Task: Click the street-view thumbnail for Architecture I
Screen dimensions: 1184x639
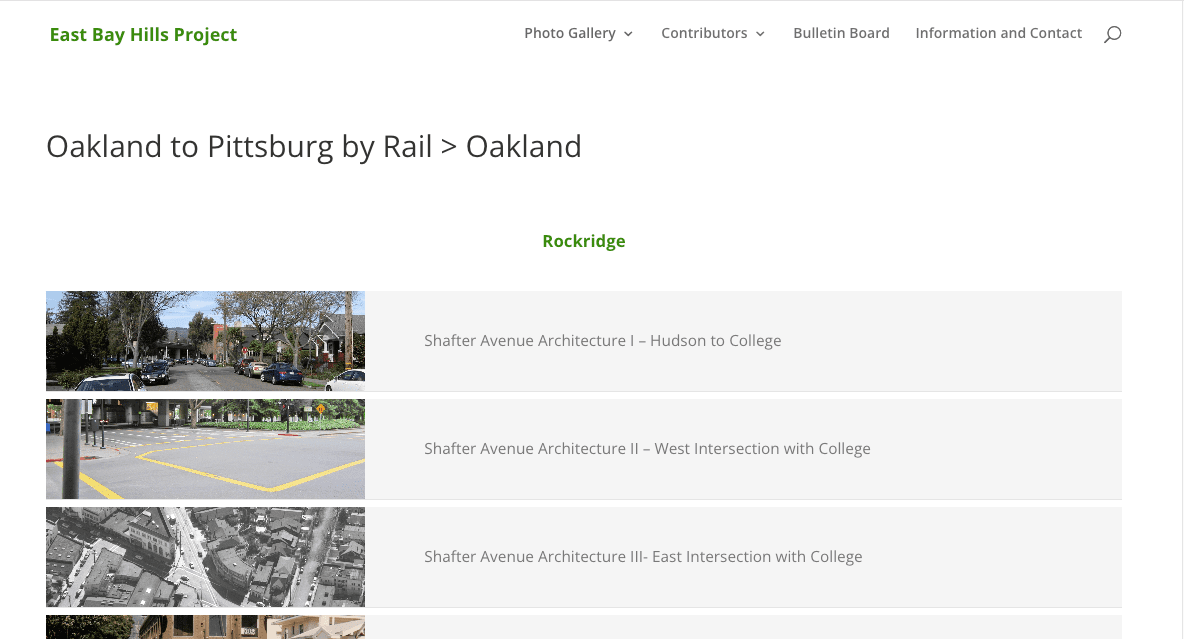Action: (x=205, y=339)
